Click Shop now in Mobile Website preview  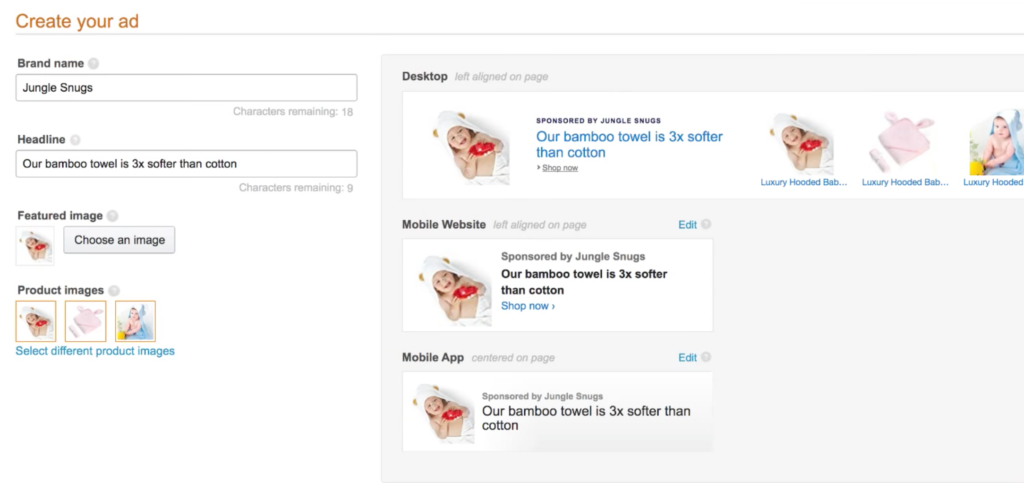[527, 306]
